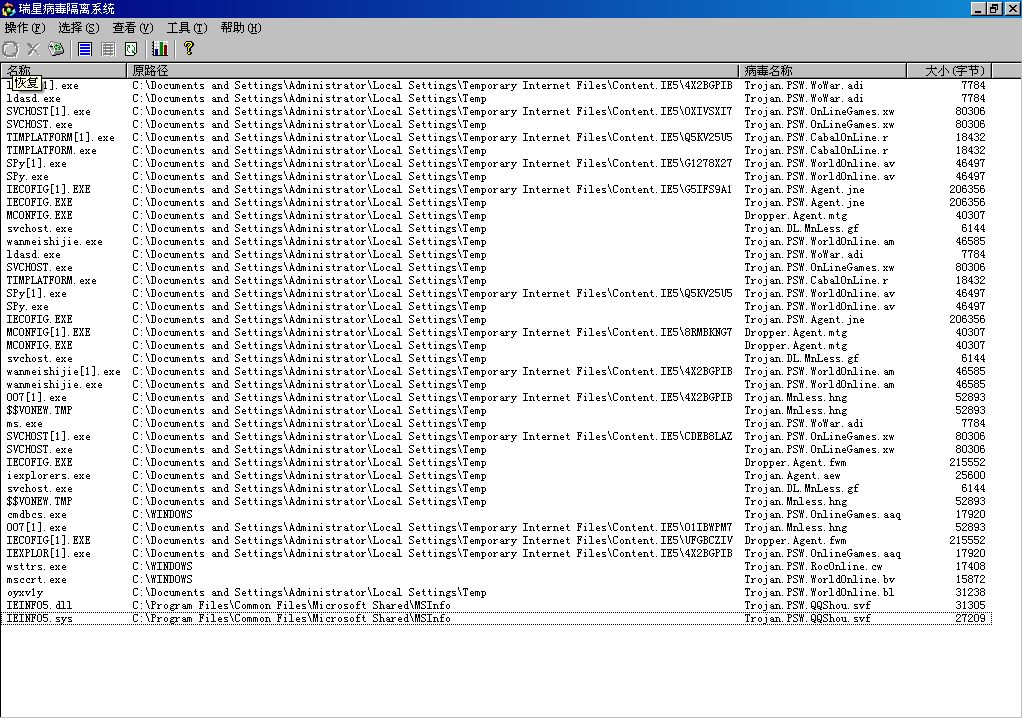Select the iexplorers.exe row
This screenshot has width=1022, height=719.
click(496, 475)
